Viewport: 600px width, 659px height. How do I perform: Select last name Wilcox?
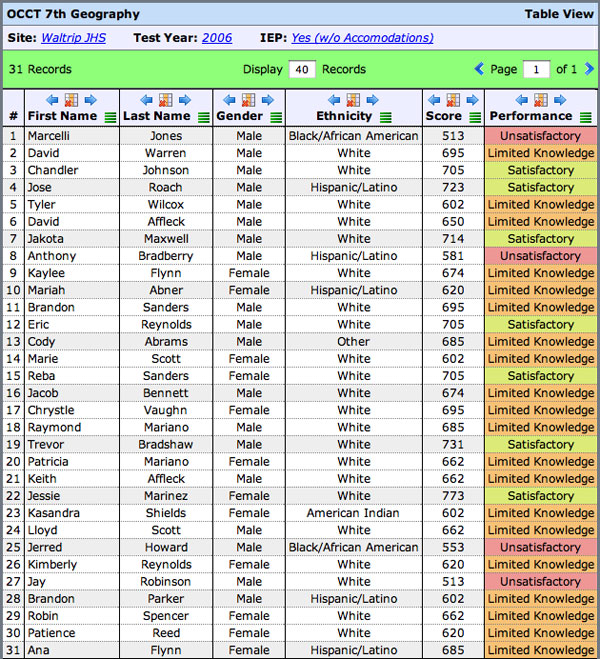click(166, 205)
